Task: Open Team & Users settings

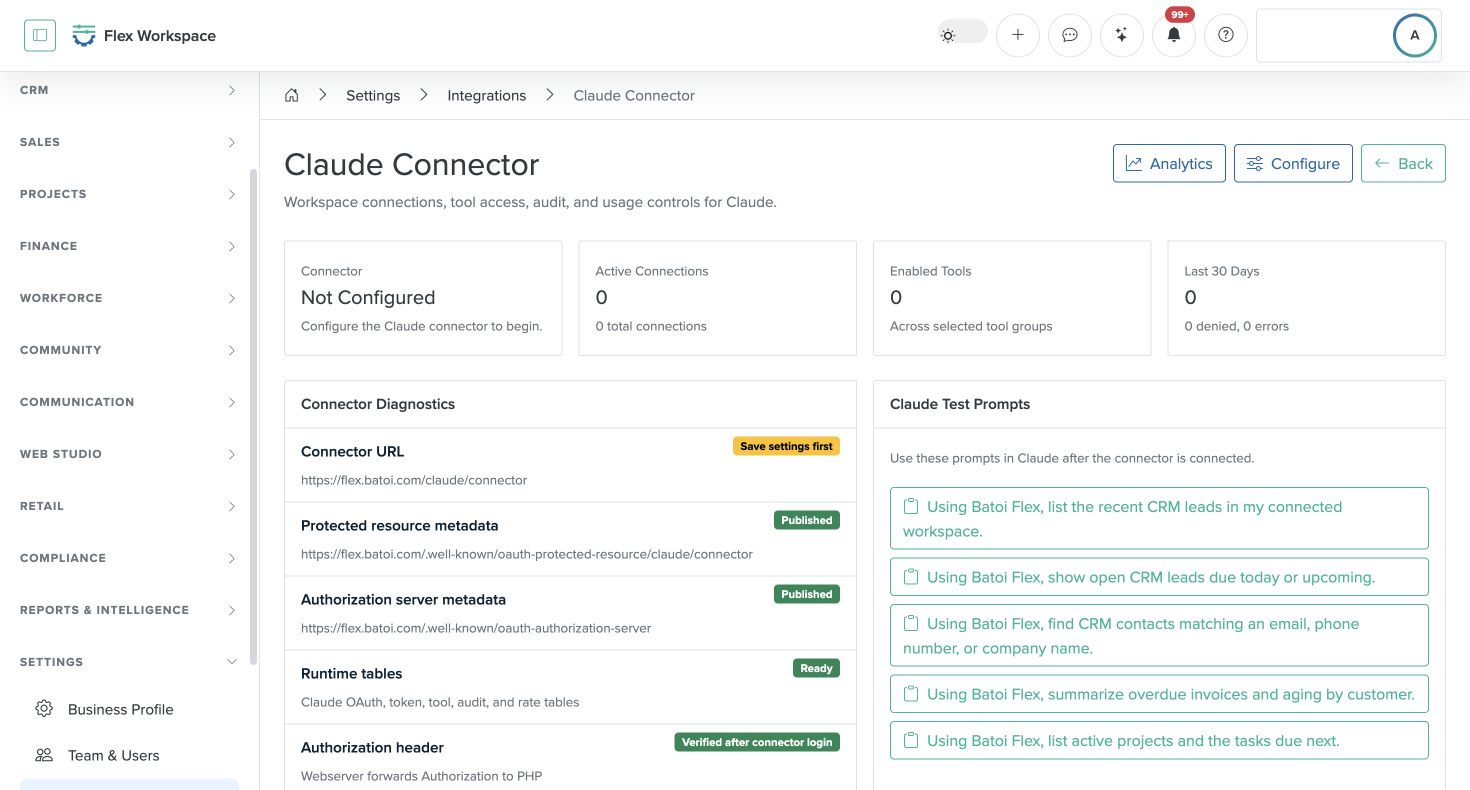Action: coord(129,755)
